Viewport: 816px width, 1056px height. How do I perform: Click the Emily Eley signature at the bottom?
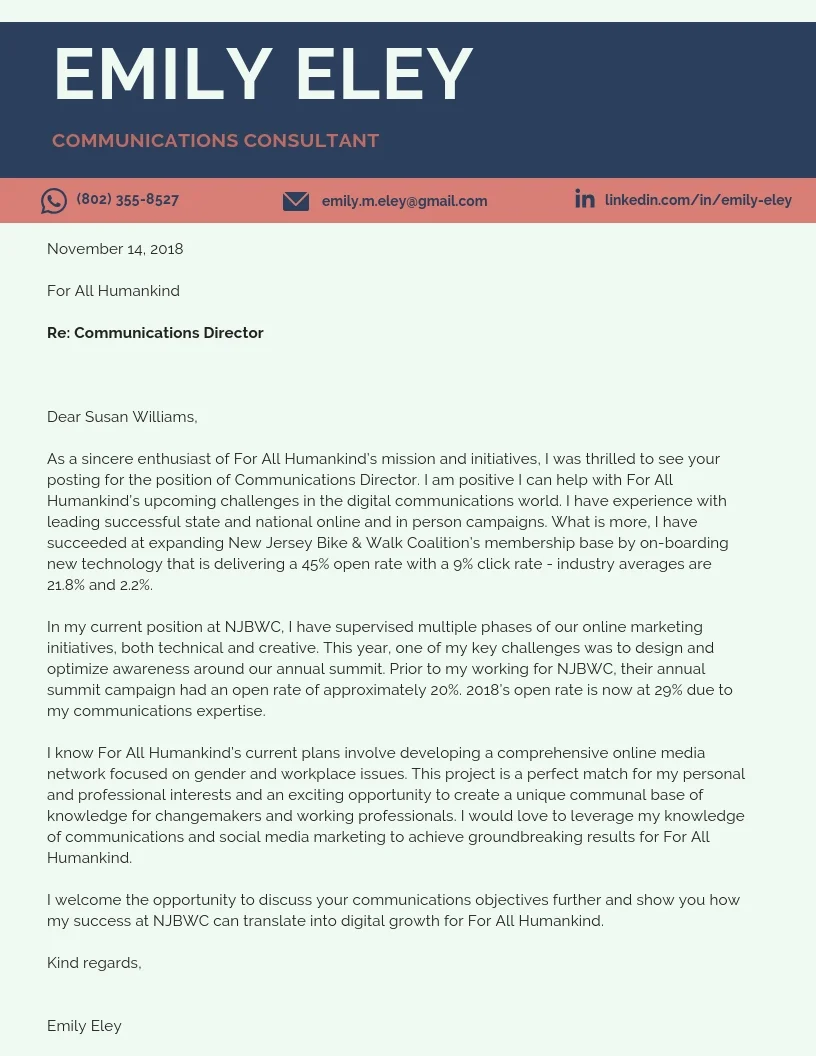click(84, 1026)
